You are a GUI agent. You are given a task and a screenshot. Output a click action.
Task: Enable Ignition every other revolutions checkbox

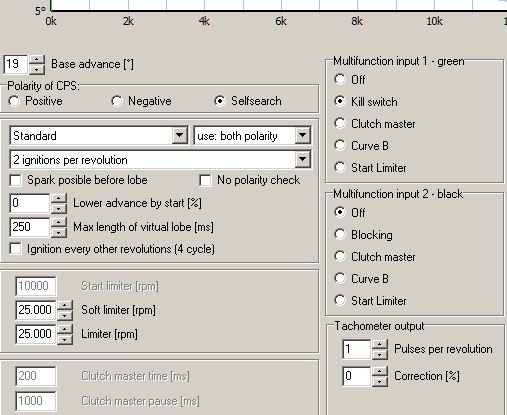[x=16, y=249]
